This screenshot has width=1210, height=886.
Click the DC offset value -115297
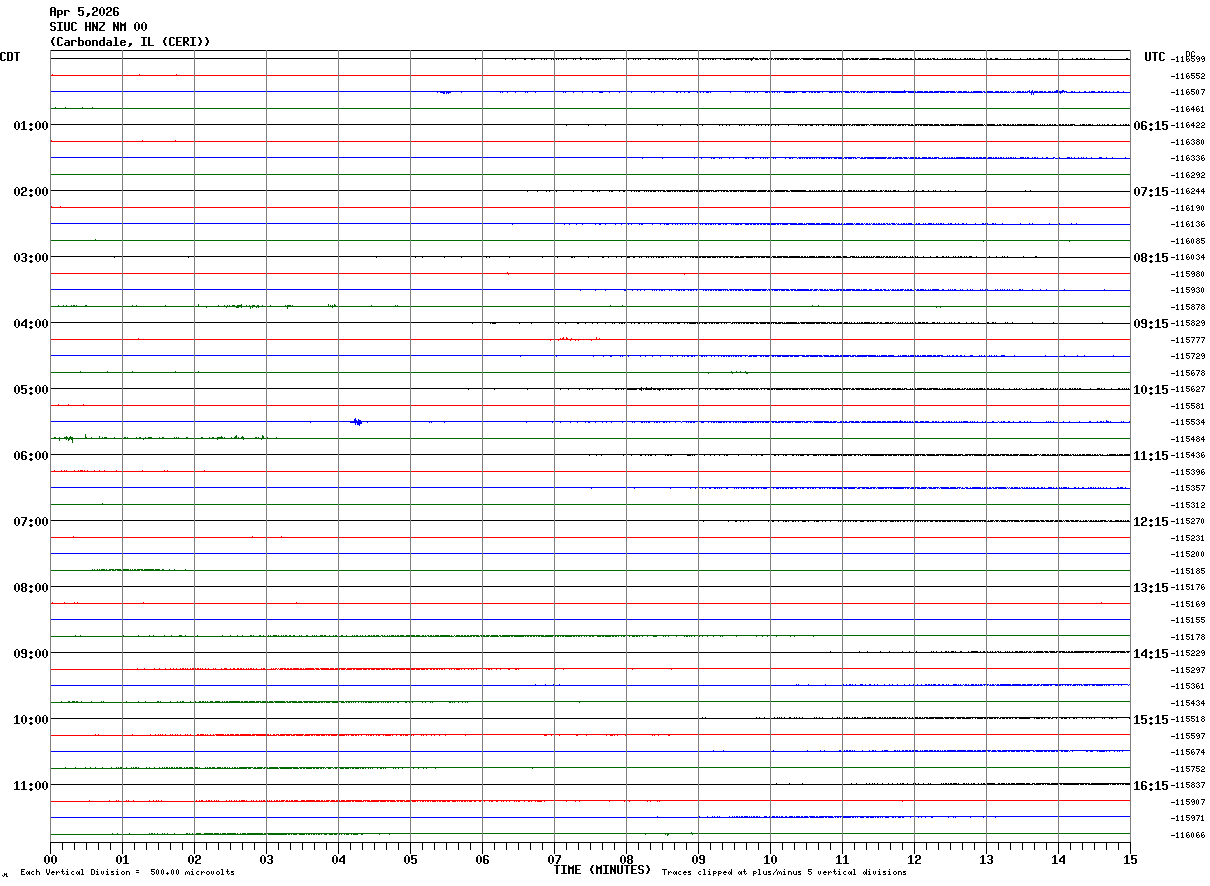[x=1188, y=670]
